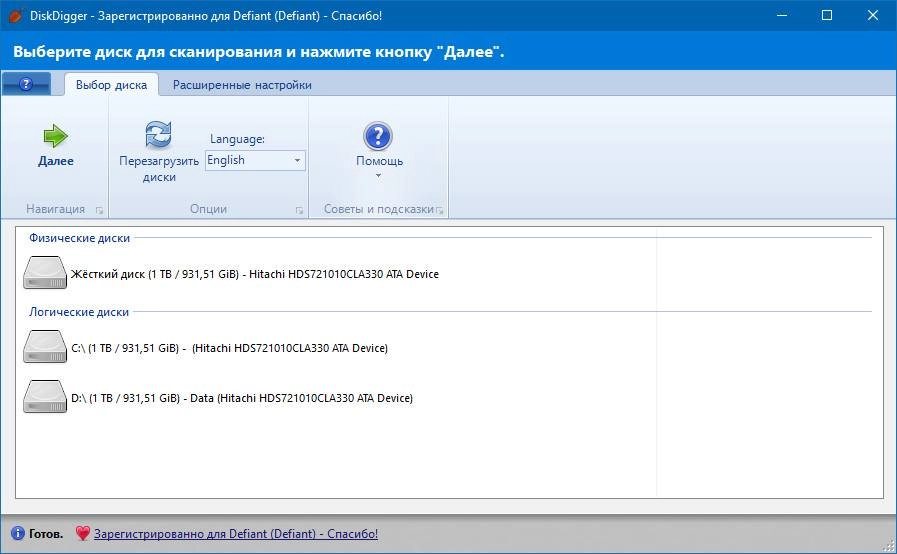
Task: Click the green Далее arrow icon
Action: coord(55,136)
